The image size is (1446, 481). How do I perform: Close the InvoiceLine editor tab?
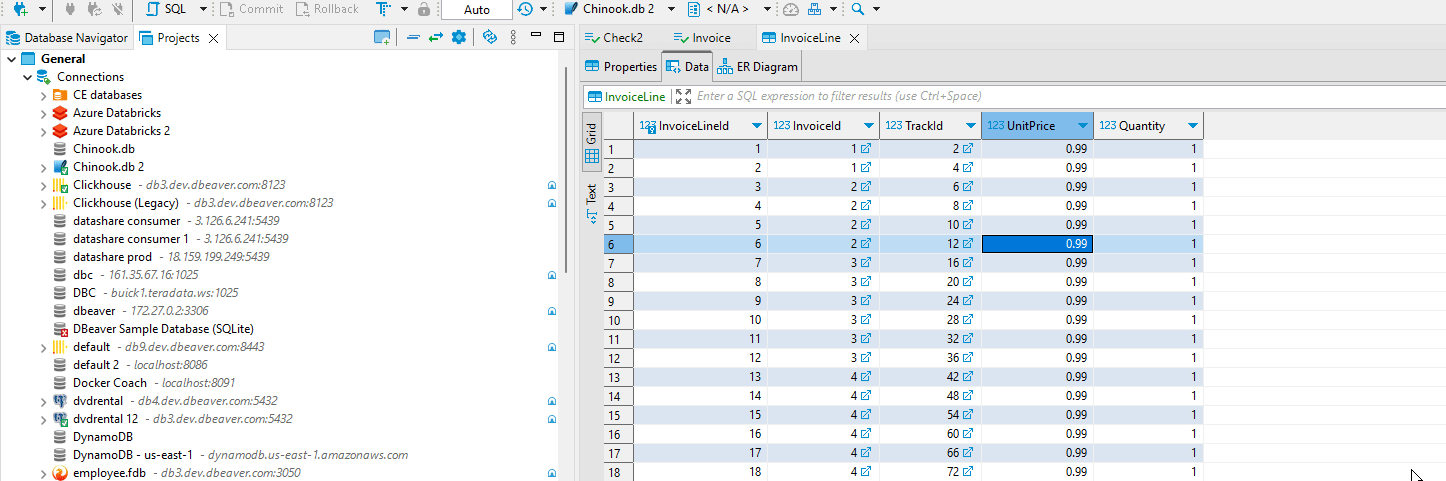point(853,38)
